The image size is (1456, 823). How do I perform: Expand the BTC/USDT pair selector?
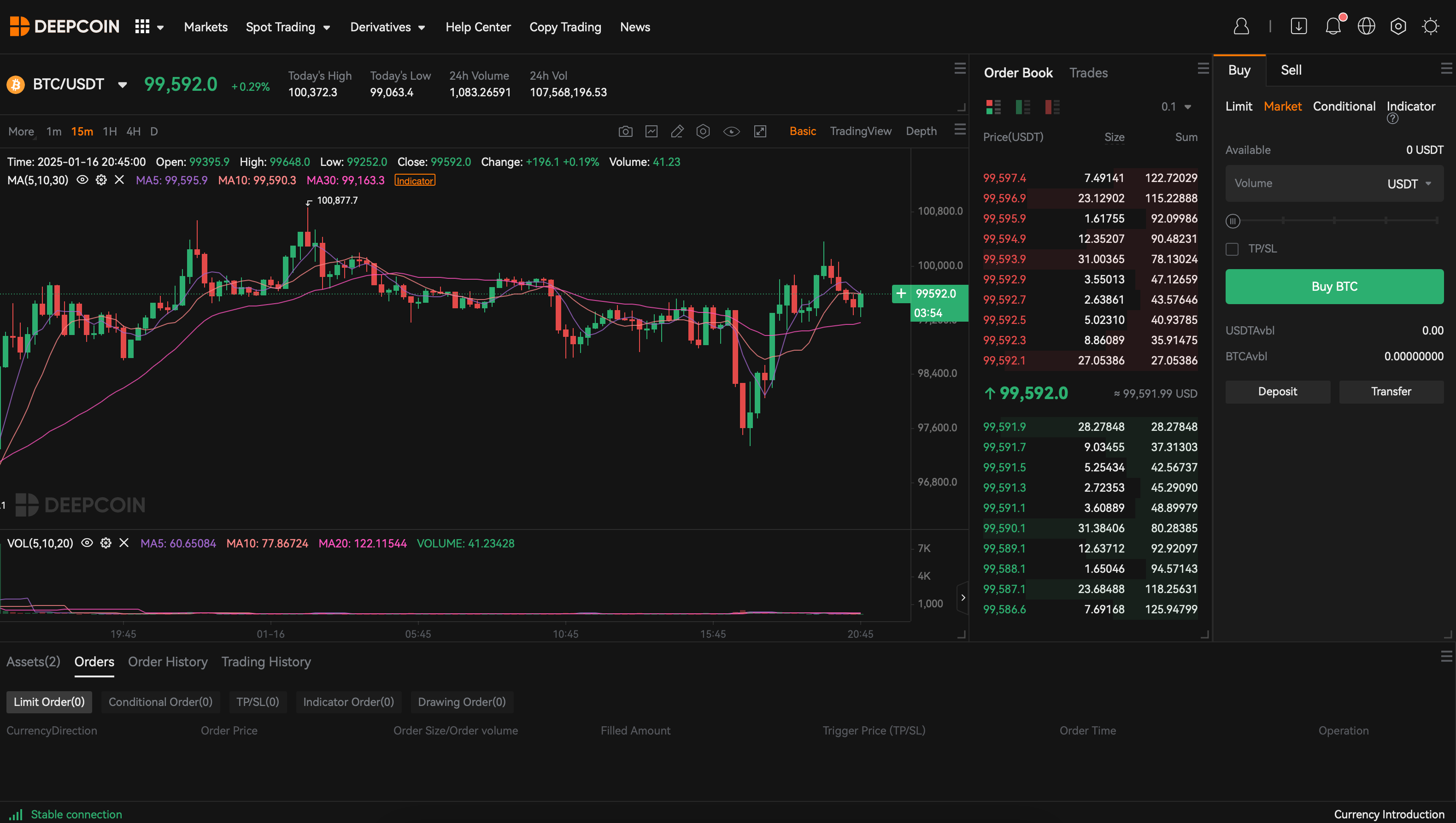122,85
